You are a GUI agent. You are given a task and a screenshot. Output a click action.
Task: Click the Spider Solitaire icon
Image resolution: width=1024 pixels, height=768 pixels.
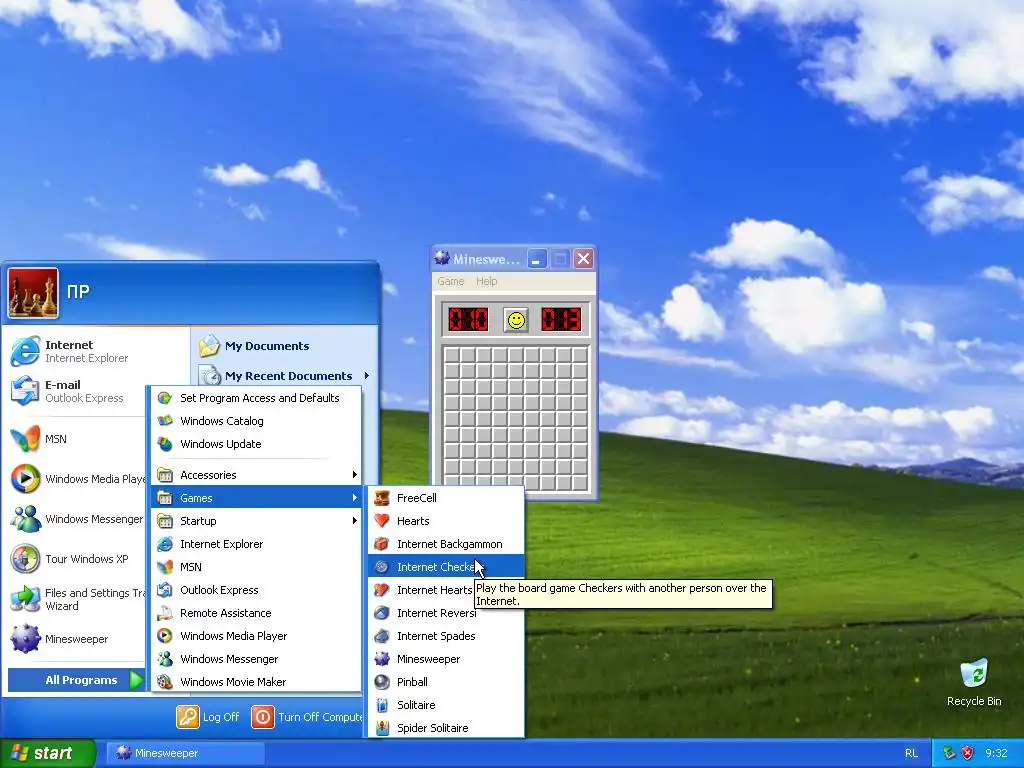pos(382,728)
